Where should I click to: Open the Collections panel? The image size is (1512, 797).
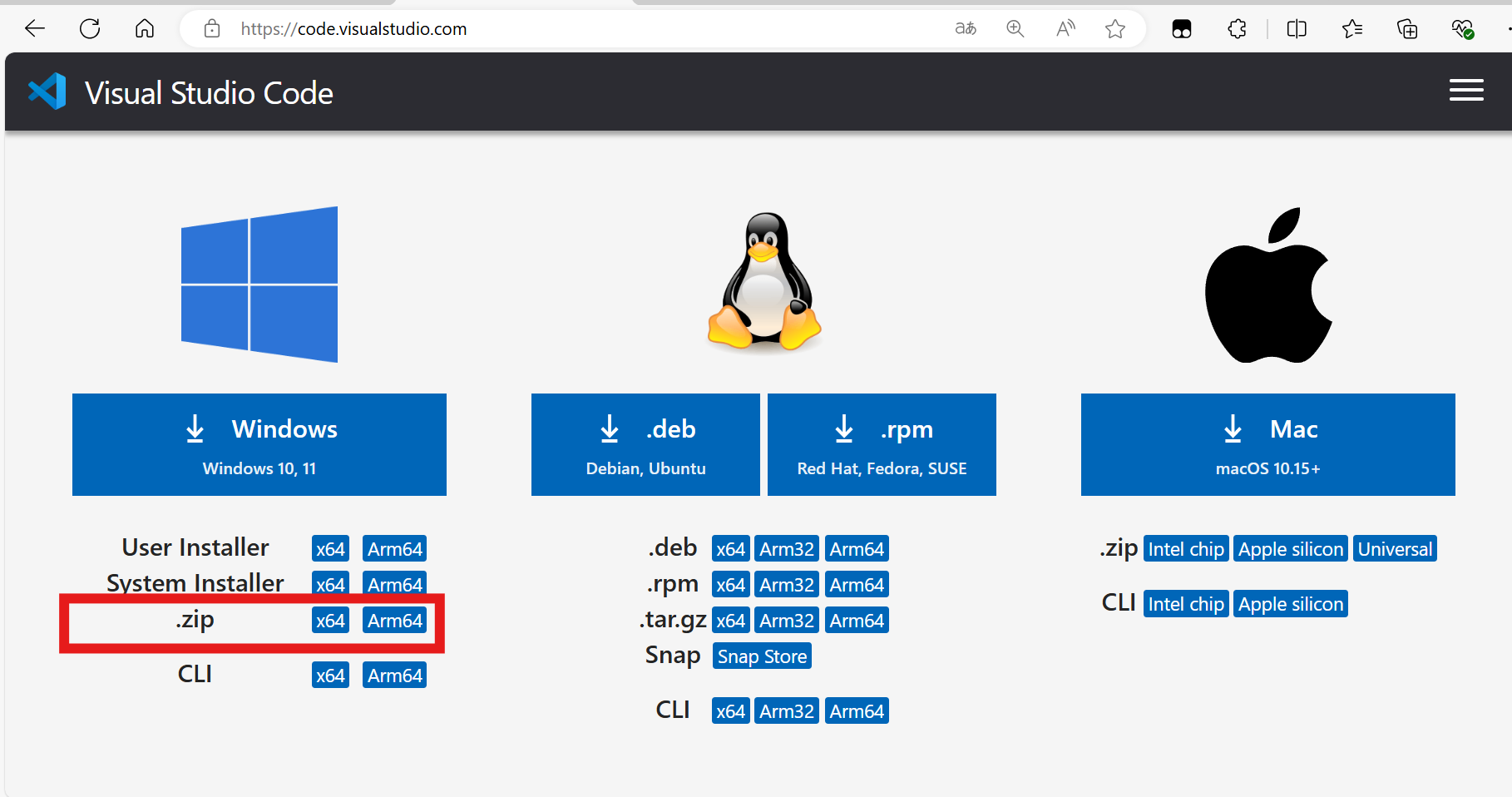click(1407, 29)
